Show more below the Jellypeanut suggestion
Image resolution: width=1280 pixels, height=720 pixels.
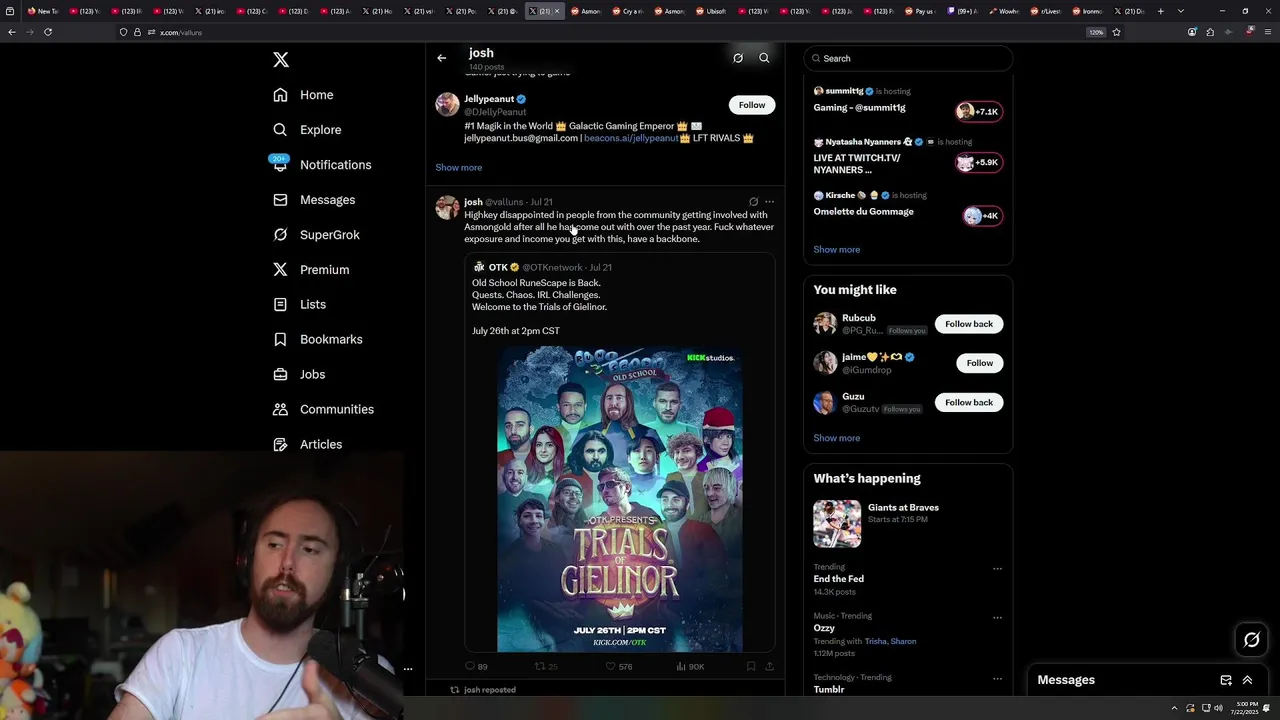point(459,168)
